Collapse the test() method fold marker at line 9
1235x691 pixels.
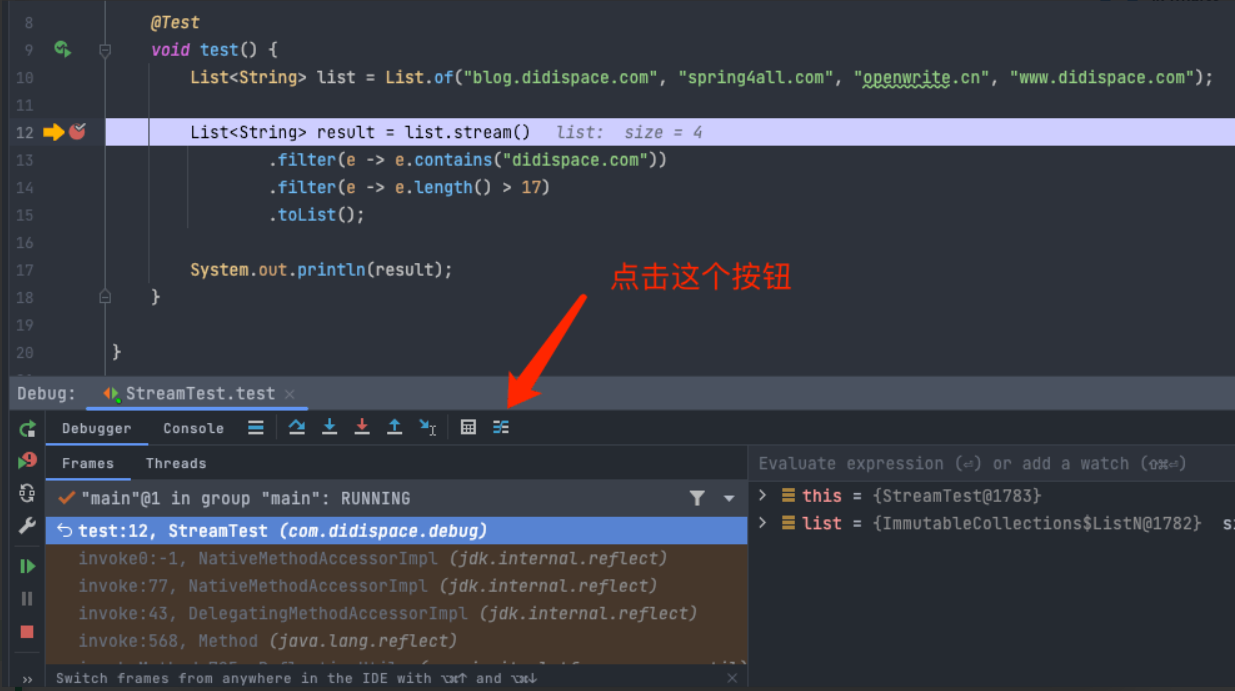pos(105,49)
